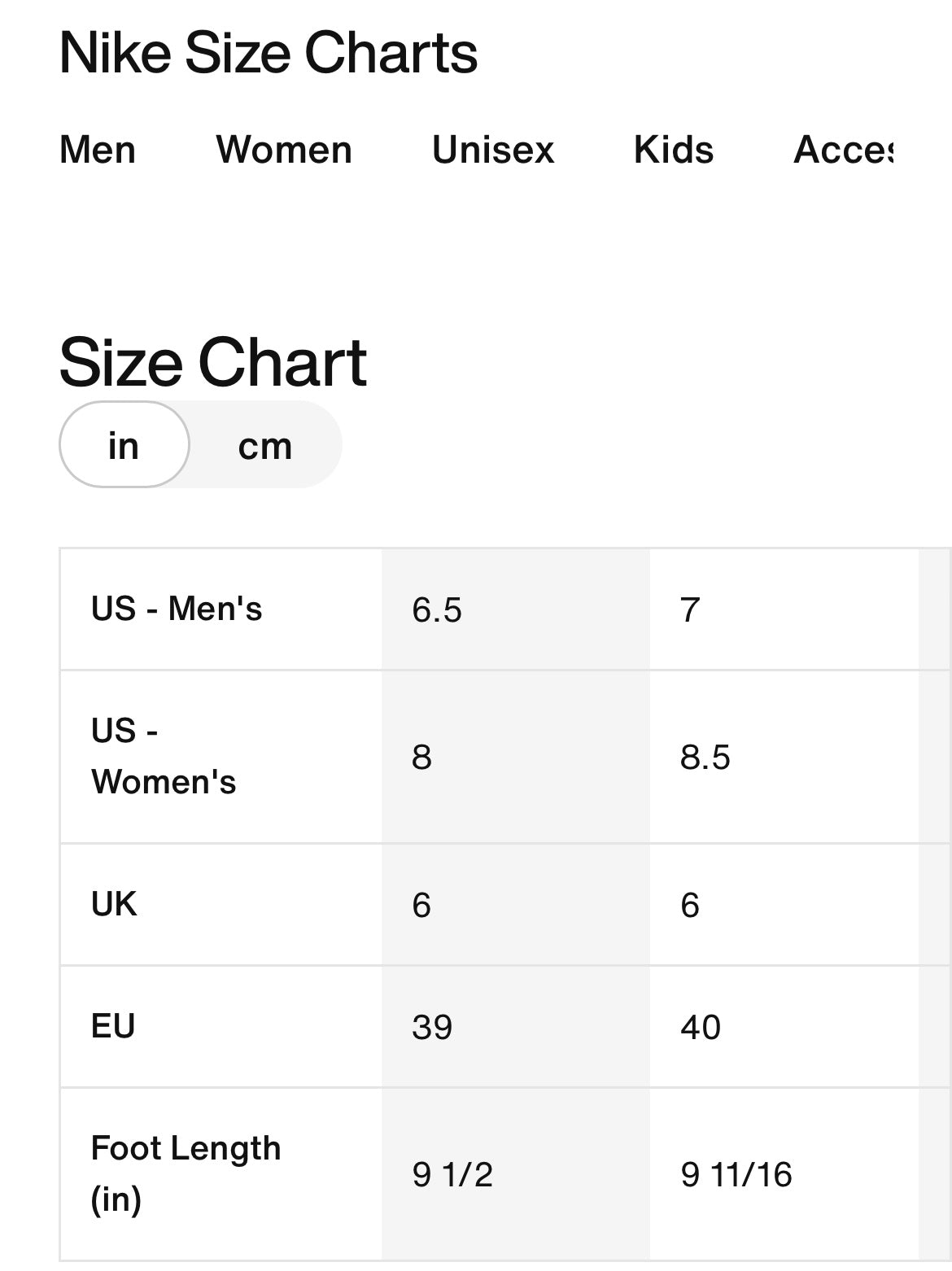Go to the Kids size tab

pyautogui.click(x=674, y=151)
